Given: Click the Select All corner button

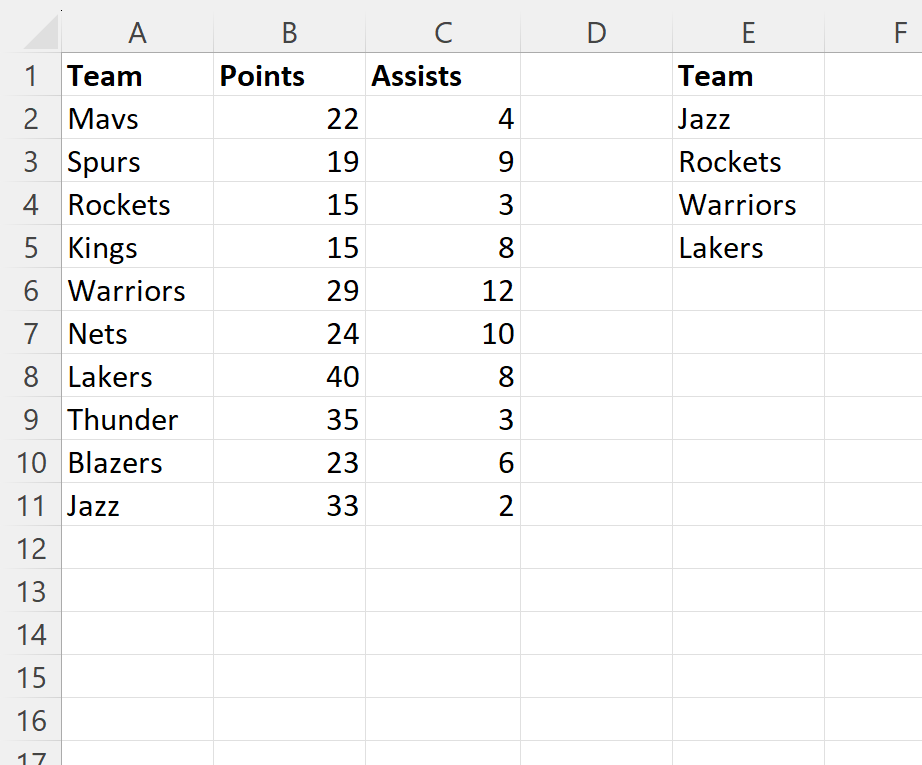Looking at the screenshot, I should pos(40,32).
